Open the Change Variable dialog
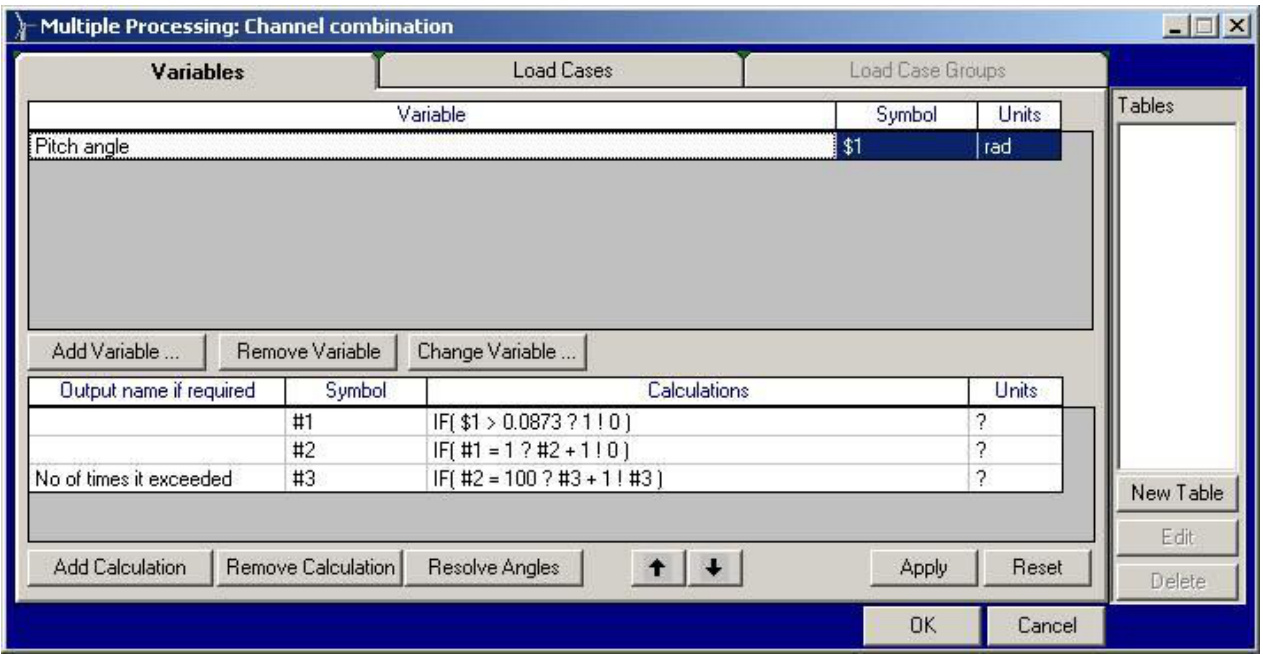 [496, 351]
